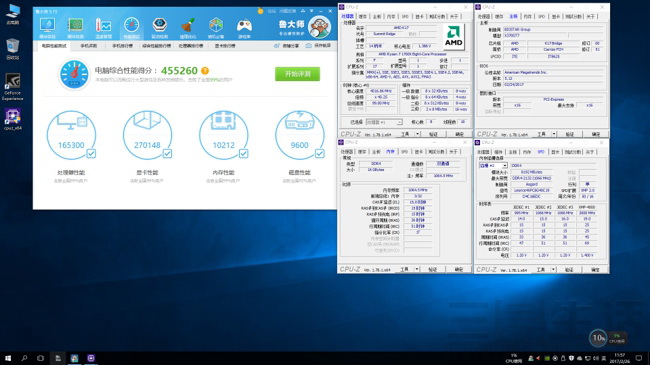Click the overall score value 455260

(x=179, y=71)
